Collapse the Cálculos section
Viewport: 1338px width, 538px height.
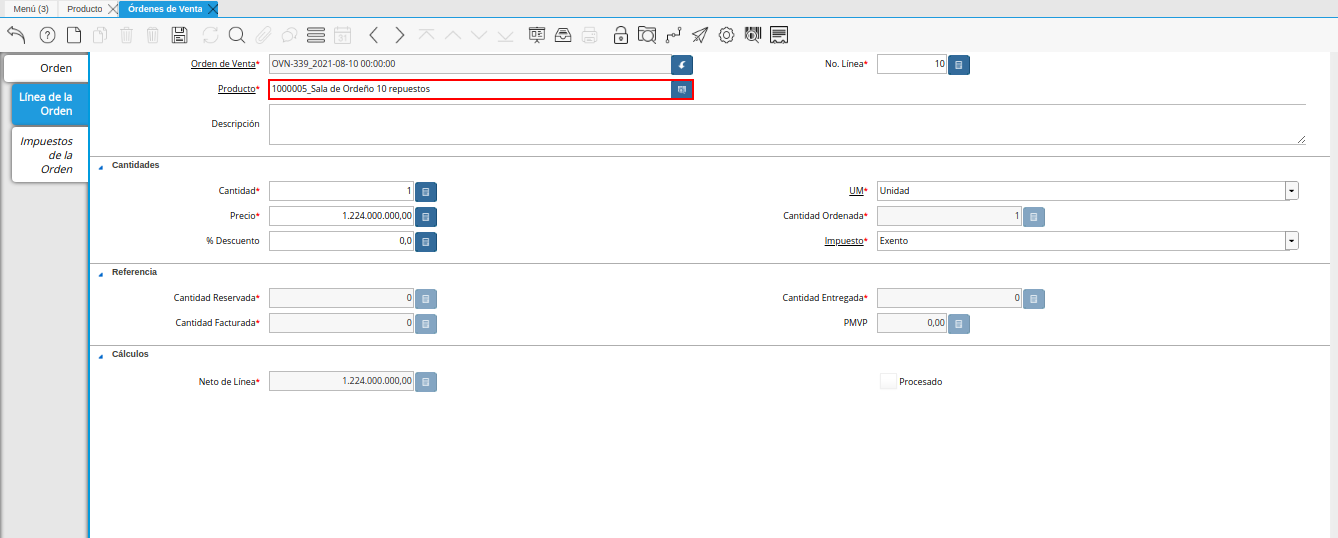click(101, 355)
